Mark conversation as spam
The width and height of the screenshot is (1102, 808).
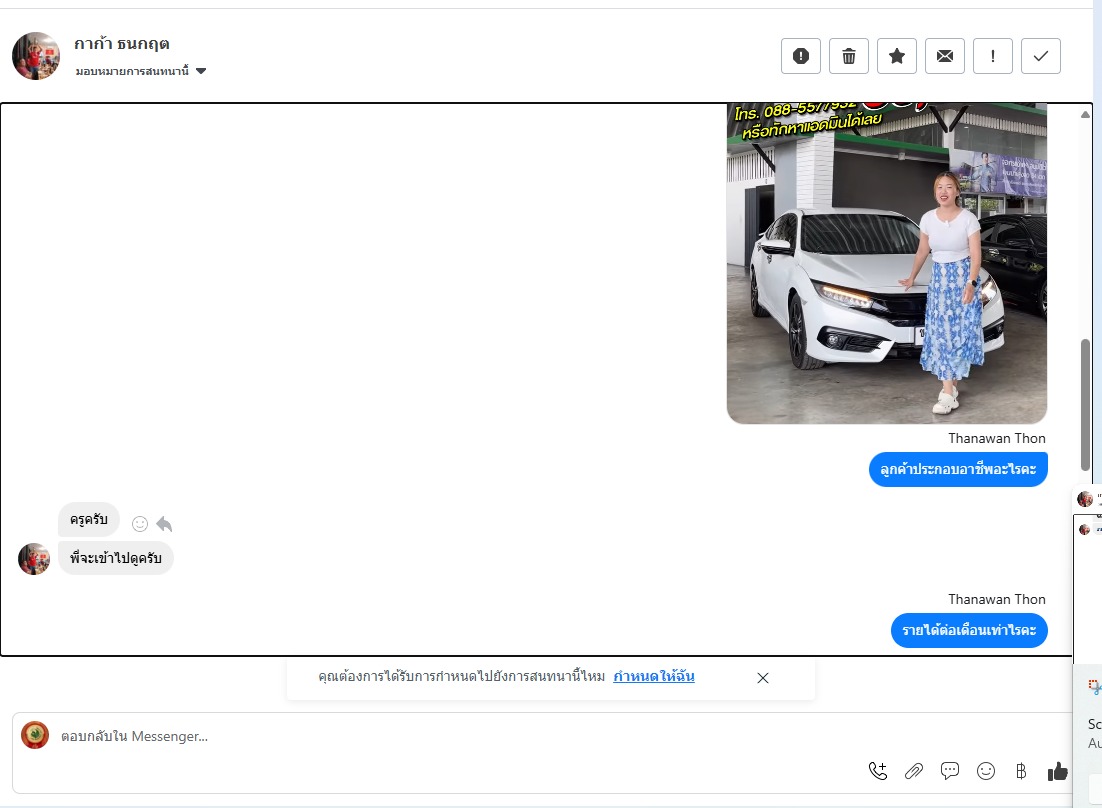pos(800,56)
